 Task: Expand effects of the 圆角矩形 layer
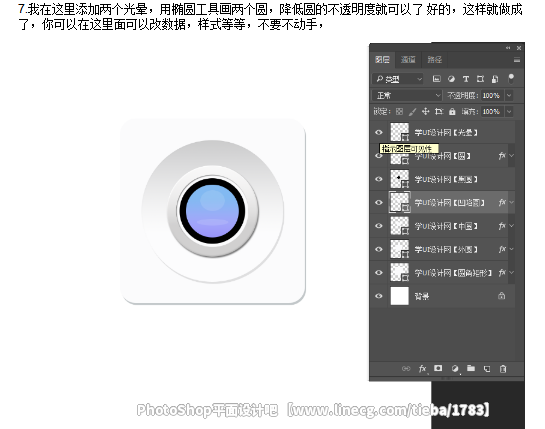click(x=511, y=272)
